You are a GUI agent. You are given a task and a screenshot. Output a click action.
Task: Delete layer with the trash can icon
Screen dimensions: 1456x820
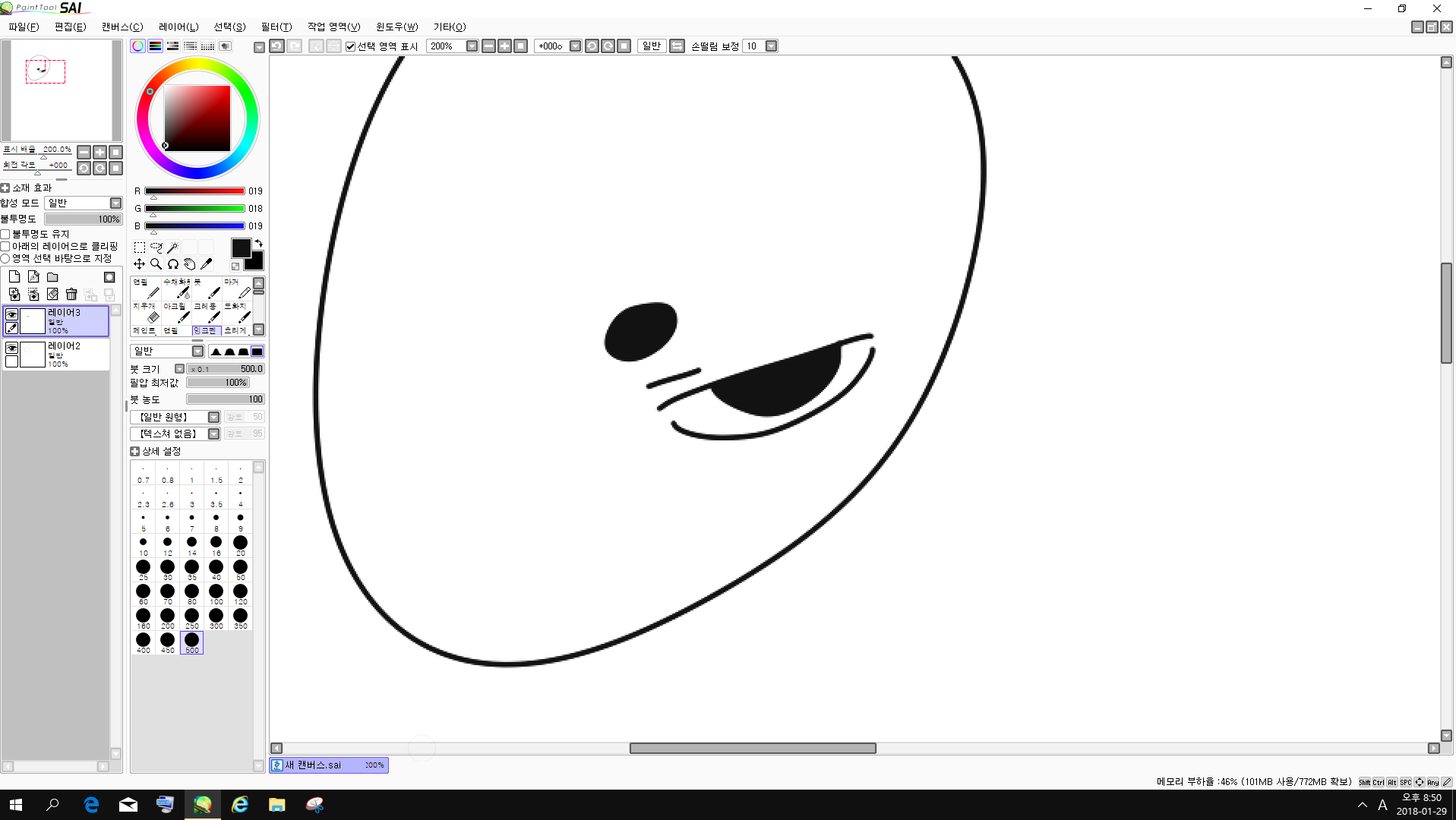click(71, 295)
